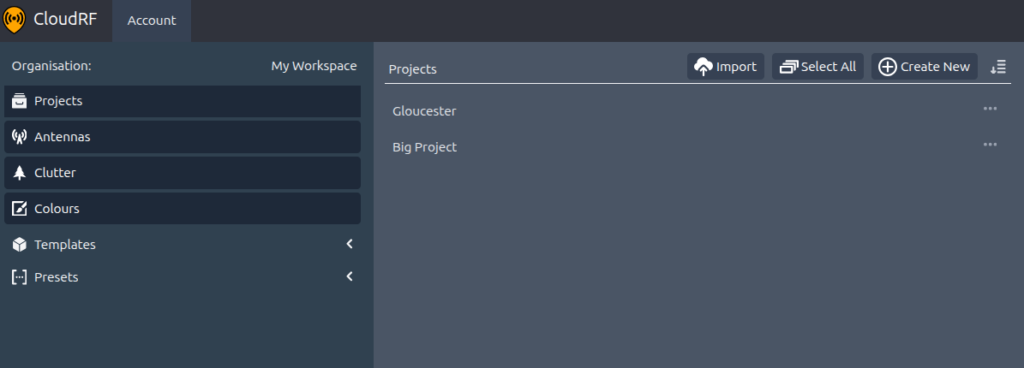Open the Antennas menu item
The width and height of the screenshot is (1024, 368).
tap(182, 137)
